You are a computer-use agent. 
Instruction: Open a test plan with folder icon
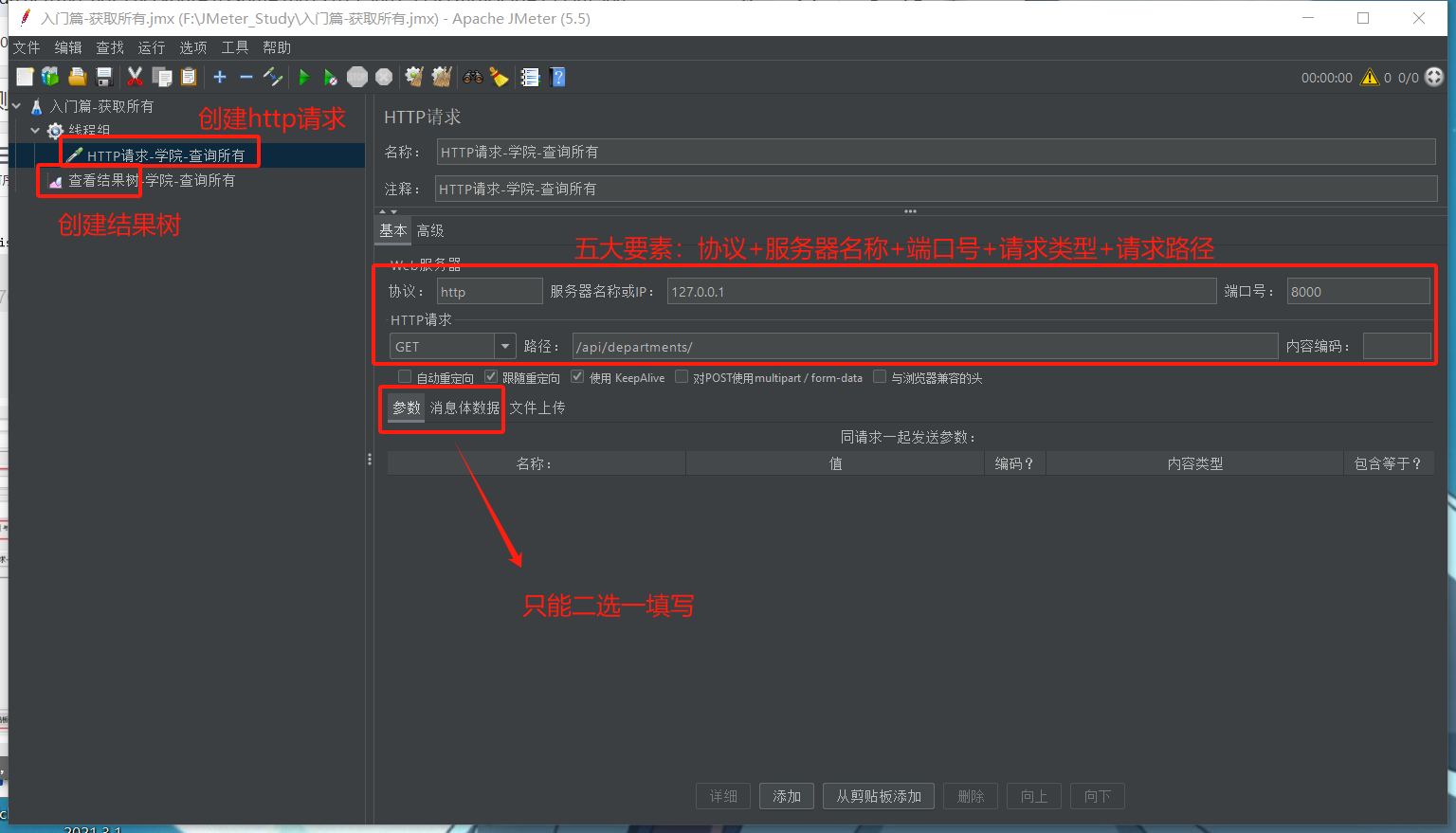click(x=78, y=77)
